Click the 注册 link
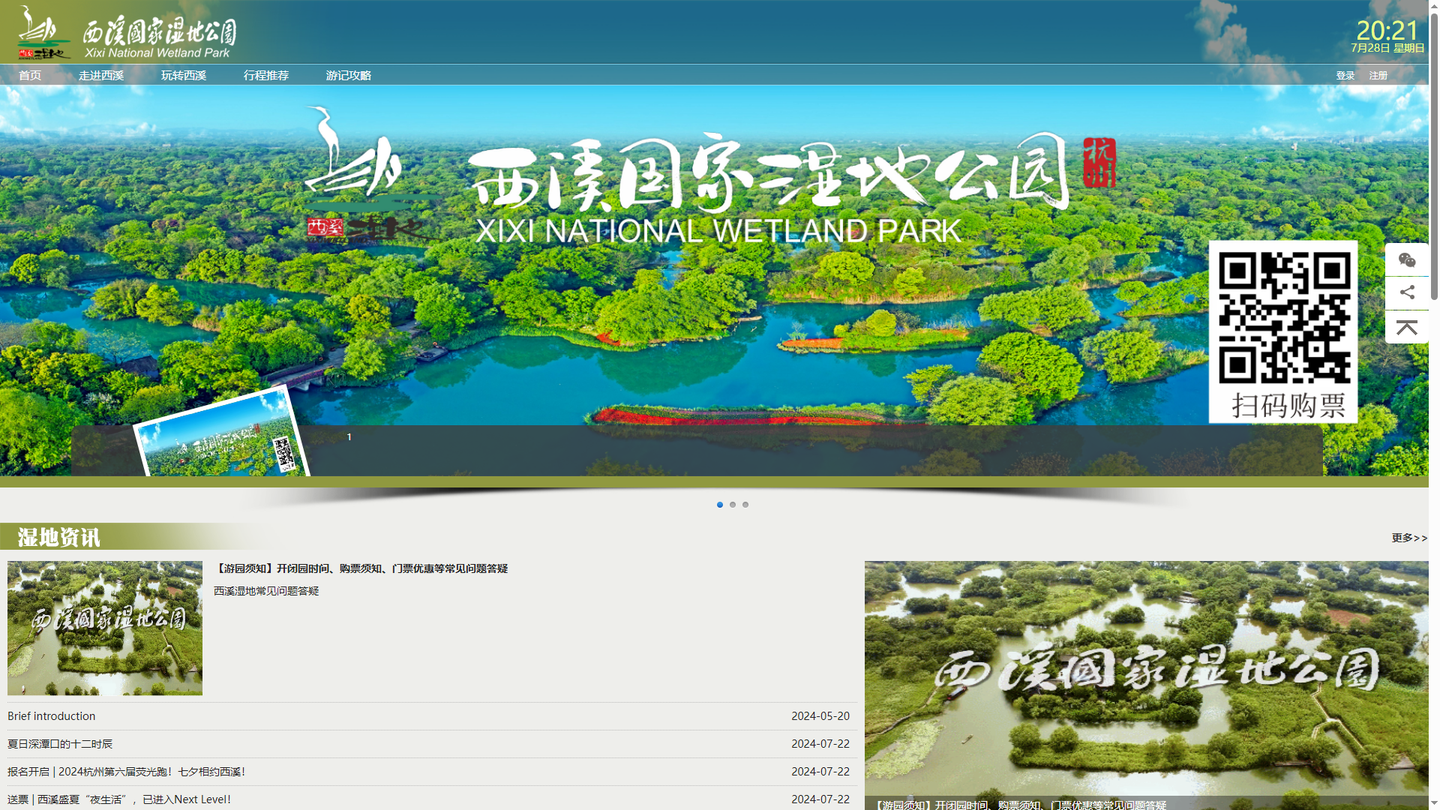The height and width of the screenshot is (810, 1440). coord(1378,76)
